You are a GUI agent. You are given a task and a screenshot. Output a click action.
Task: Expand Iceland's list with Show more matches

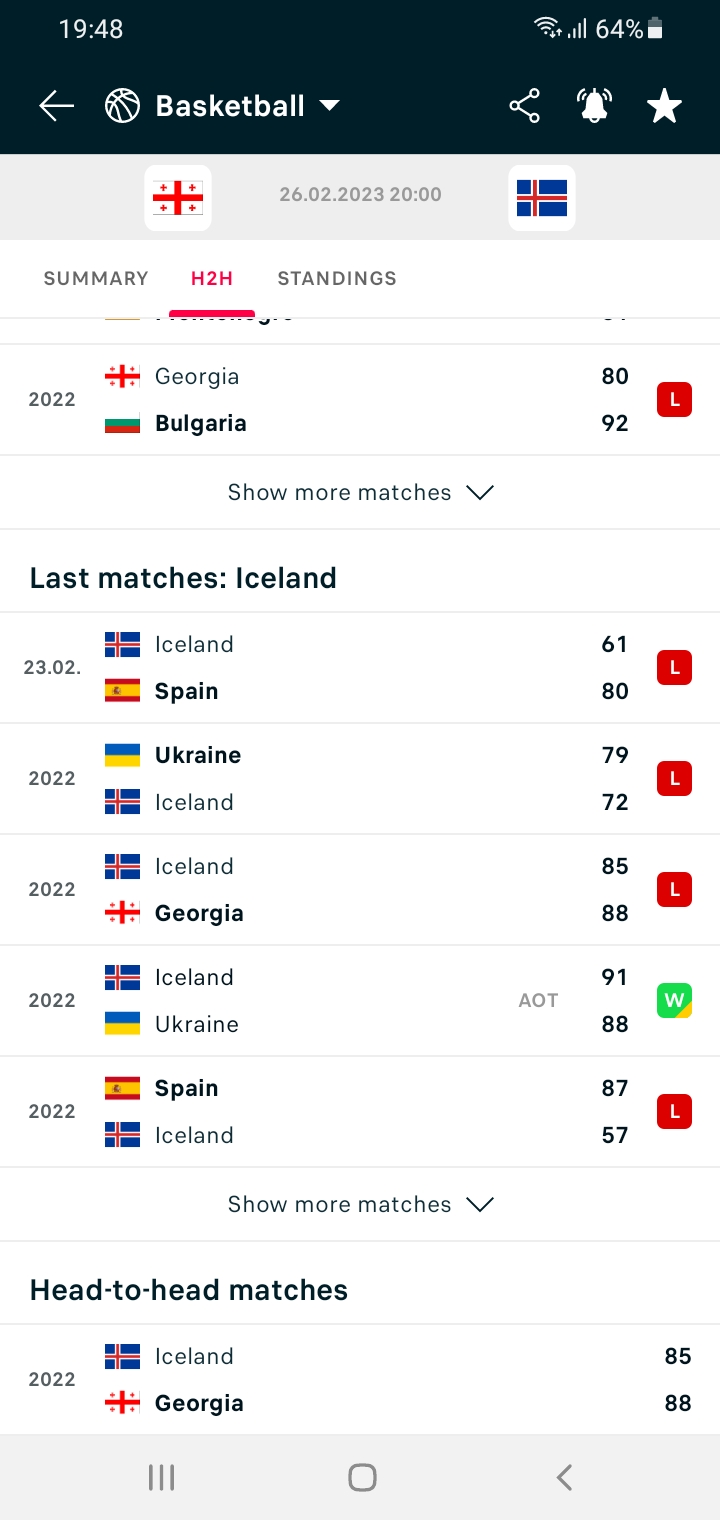(x=360, y=1204)
